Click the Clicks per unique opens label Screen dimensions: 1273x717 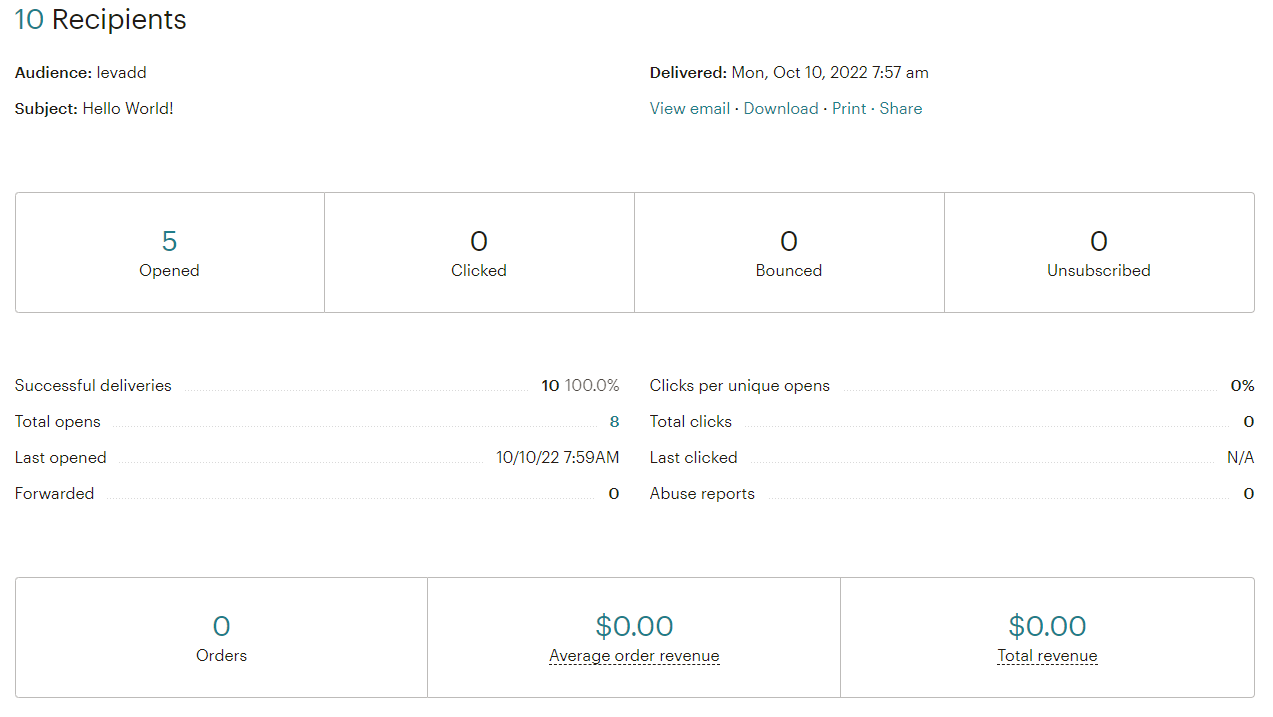coord(739,386)
